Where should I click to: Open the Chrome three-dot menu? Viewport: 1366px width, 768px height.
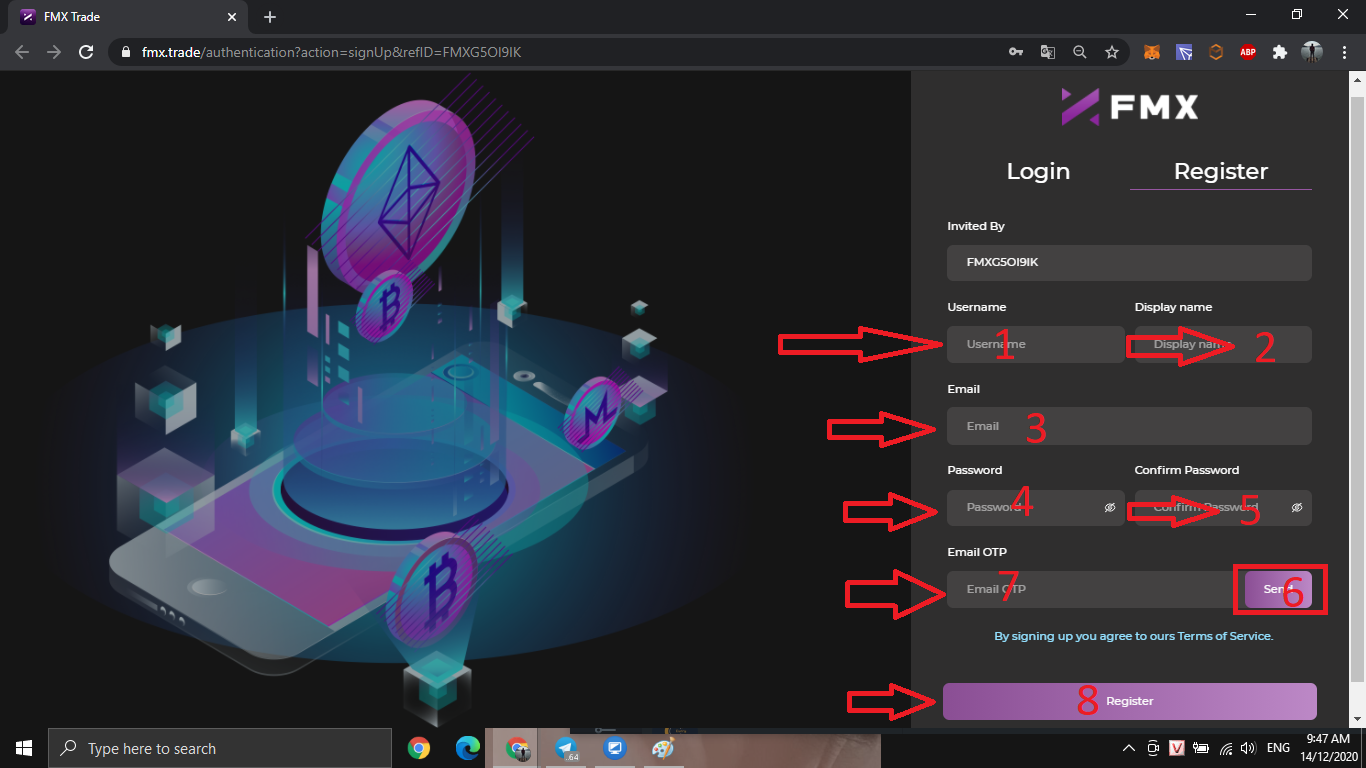pos(1343,52)
